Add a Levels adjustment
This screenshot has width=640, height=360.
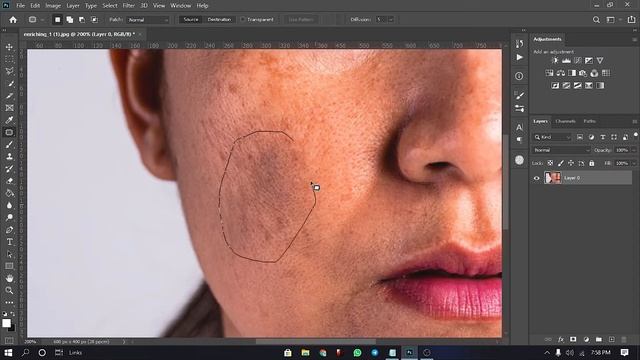point(566,60)
